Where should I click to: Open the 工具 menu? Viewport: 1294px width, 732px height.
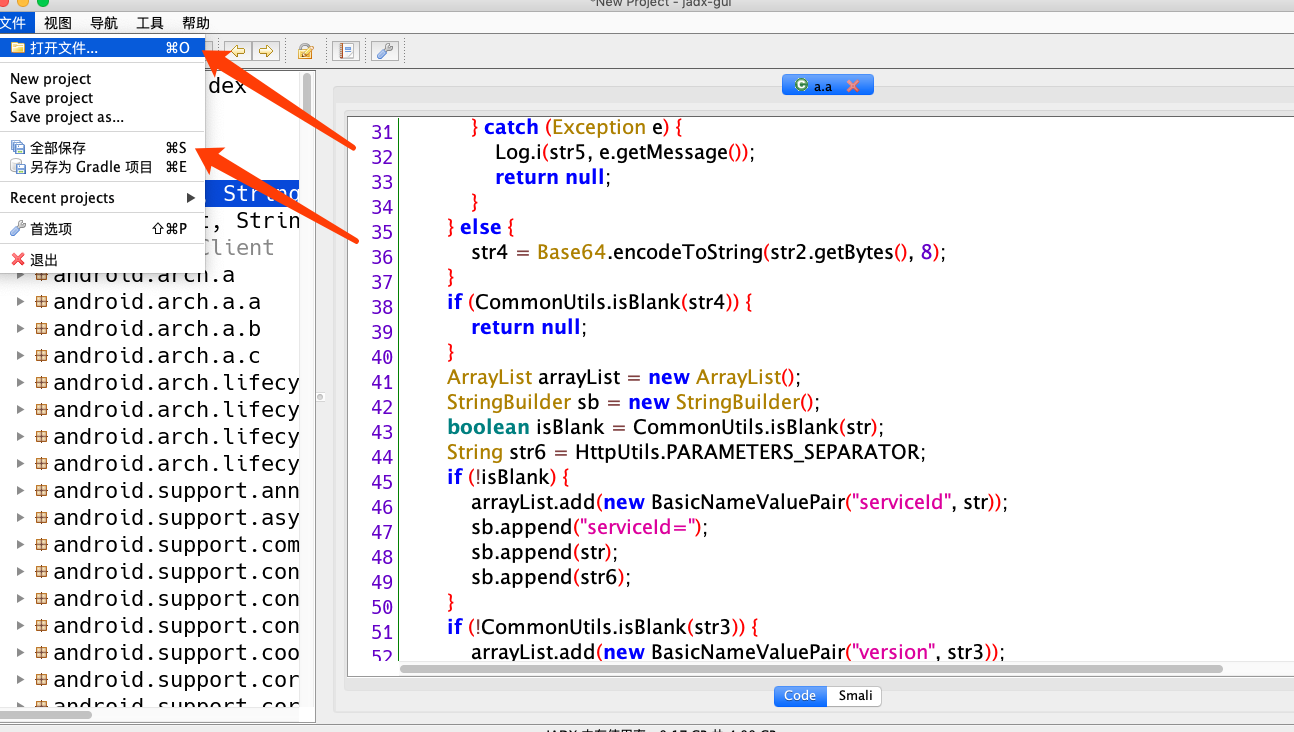point(150,23)
